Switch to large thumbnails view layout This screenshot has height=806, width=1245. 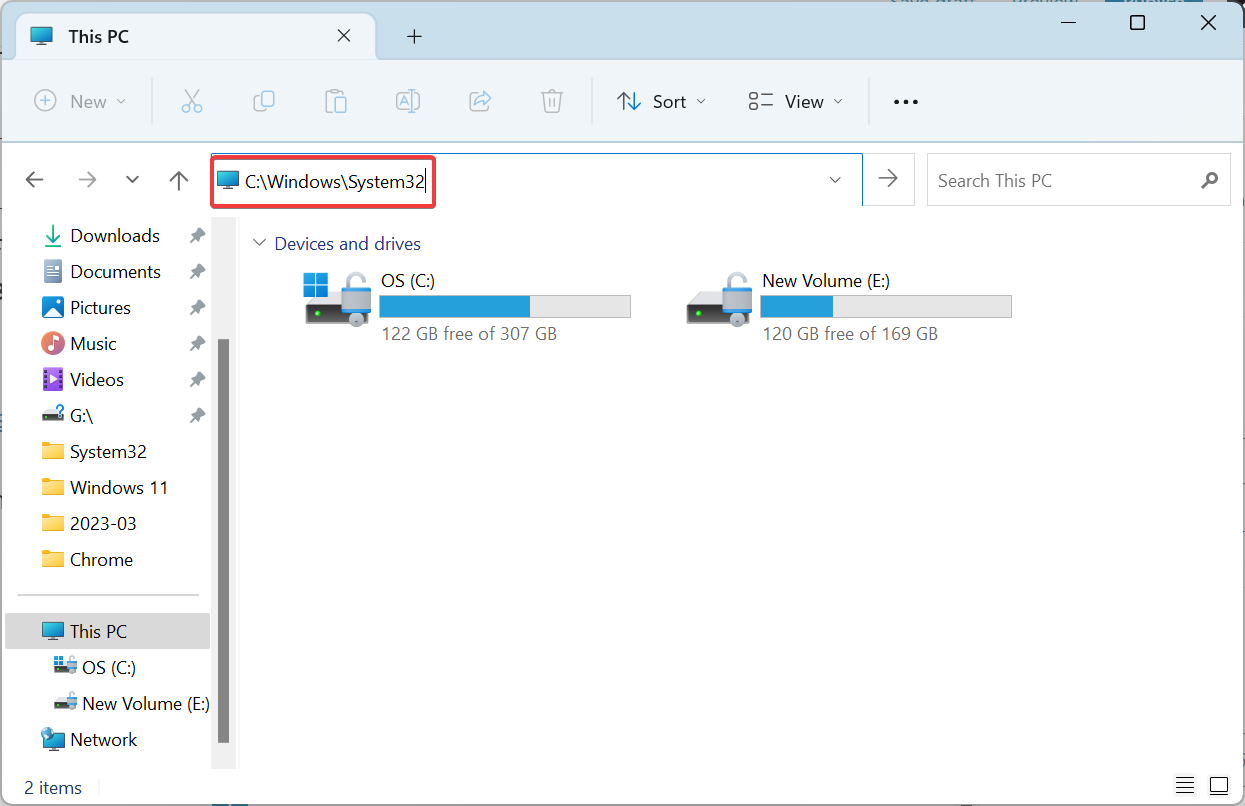coord(1218,785)
